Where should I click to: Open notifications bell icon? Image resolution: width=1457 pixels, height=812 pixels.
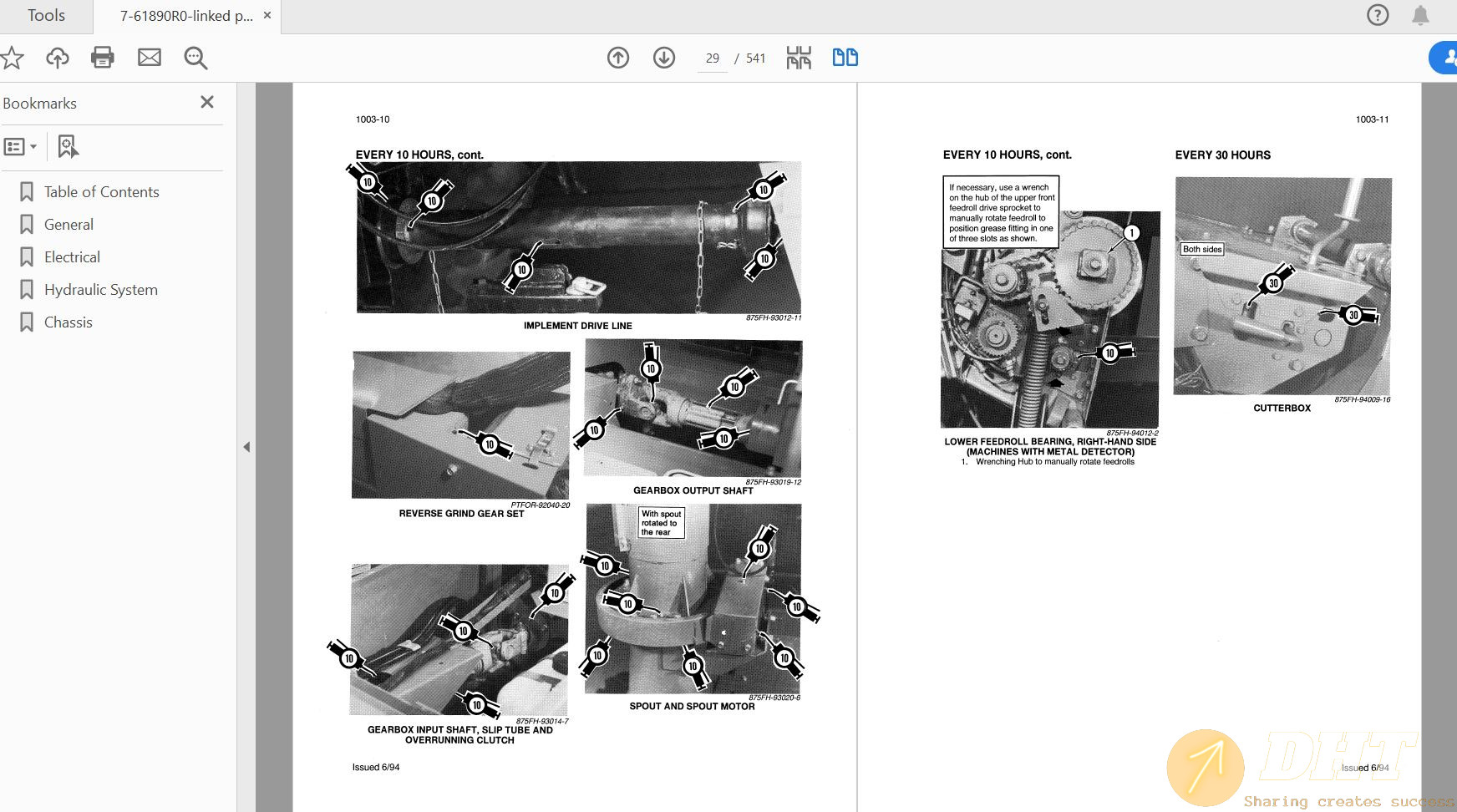pyautogui.click(x=1420, y=15)
